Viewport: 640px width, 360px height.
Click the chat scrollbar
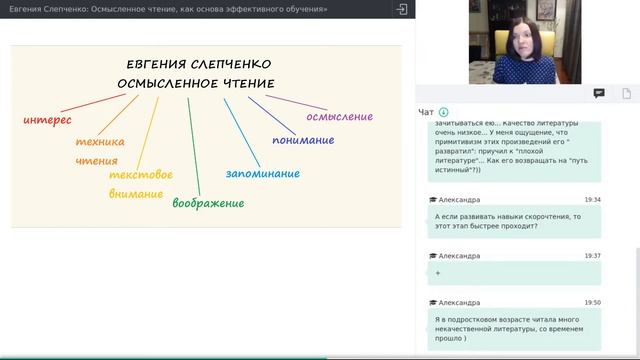638,302
